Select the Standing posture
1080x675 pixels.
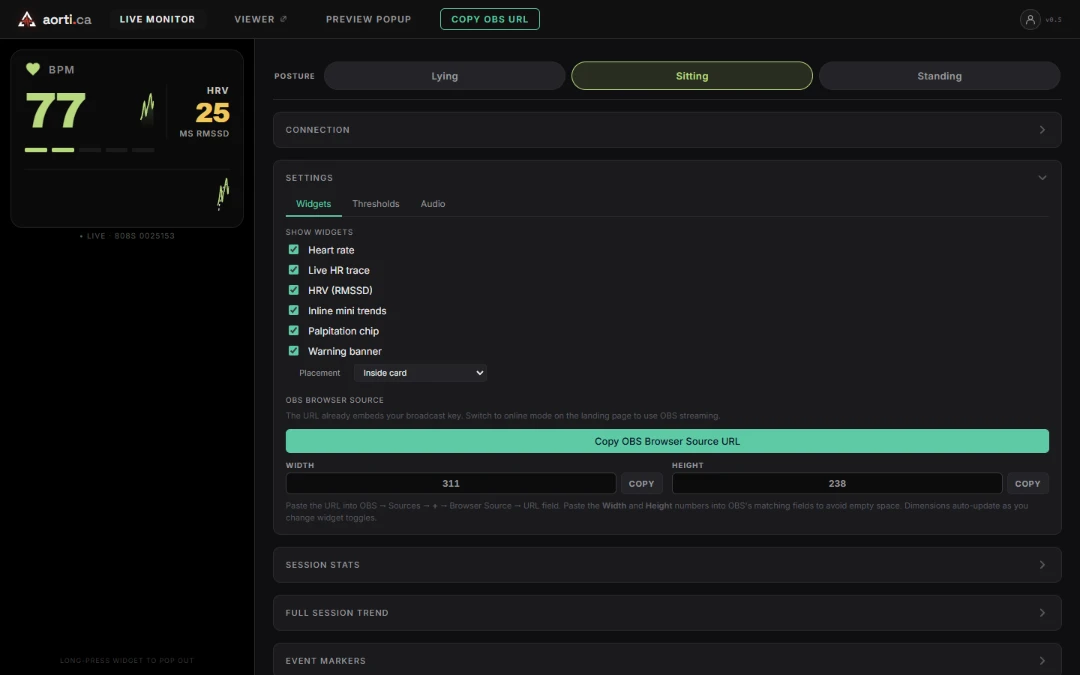pyautogui.click(x=939, y=76)
